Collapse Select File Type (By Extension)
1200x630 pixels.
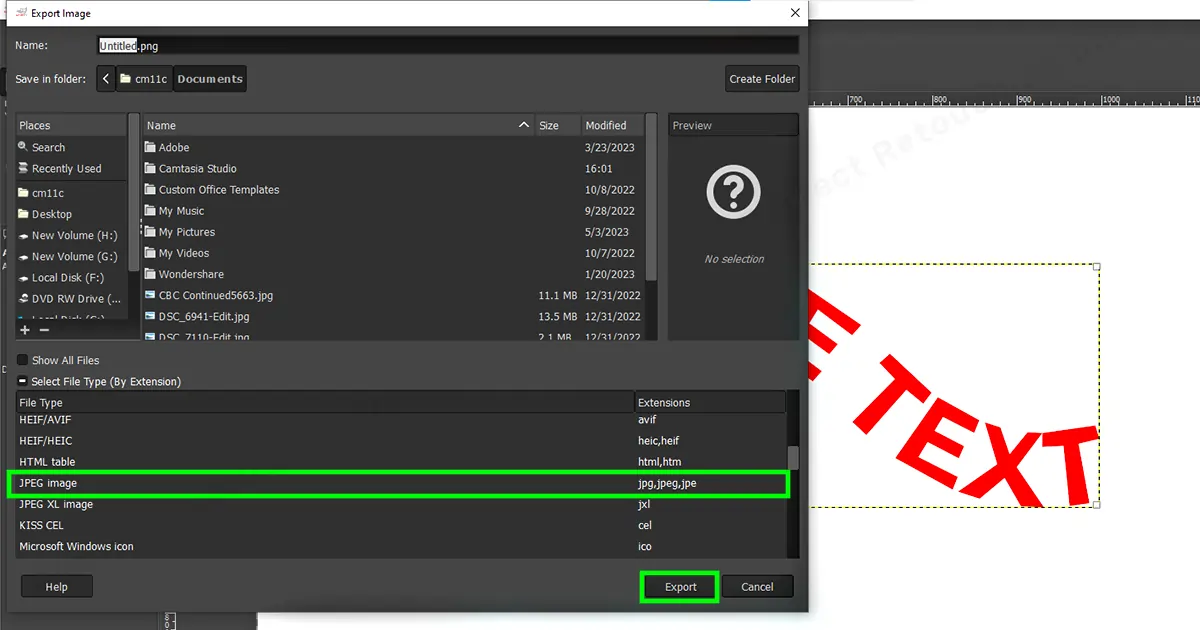click(x=22, y=382)
